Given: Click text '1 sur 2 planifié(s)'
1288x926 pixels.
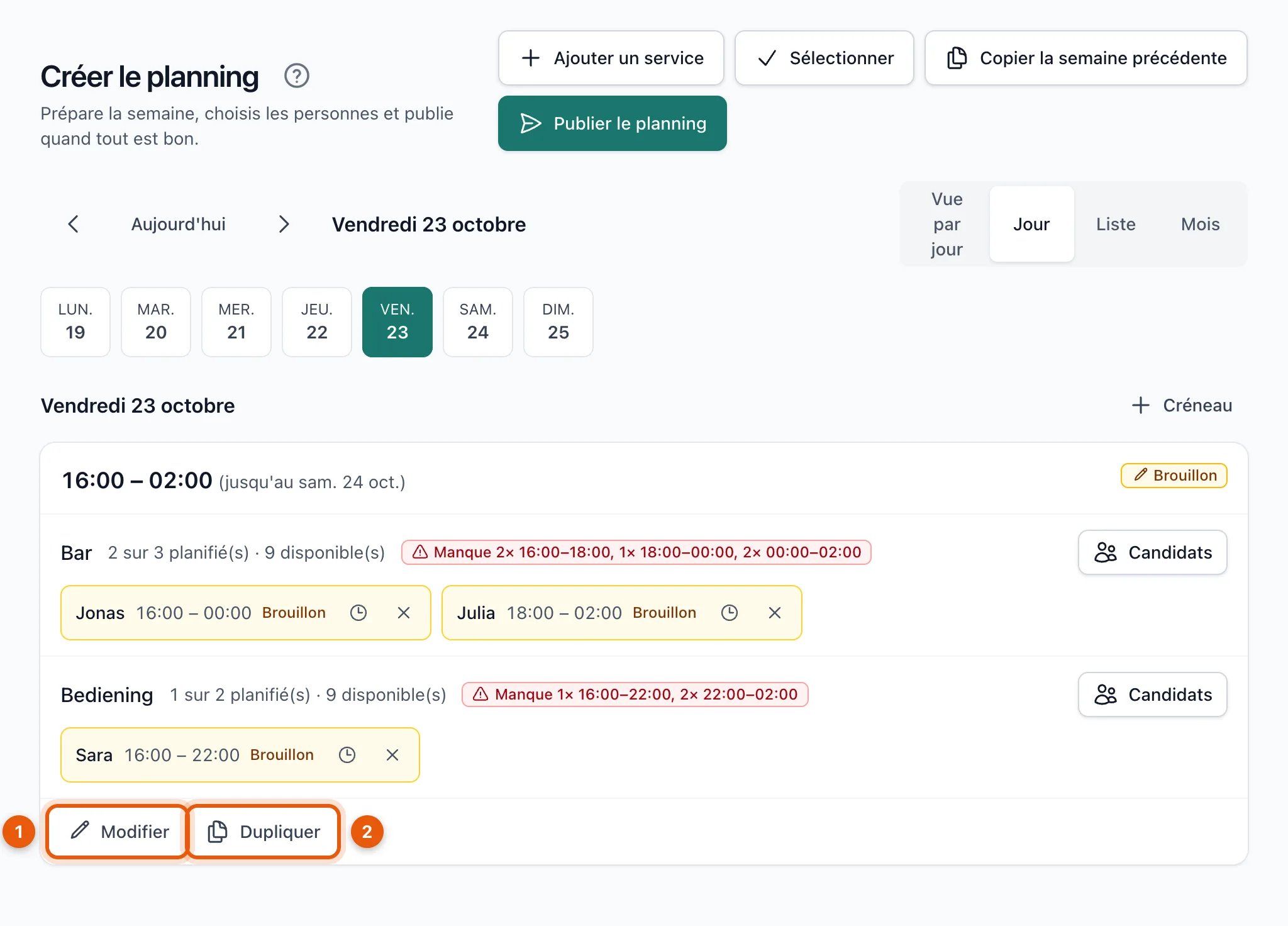Looking at the screenshot, I should coord(240,694).
